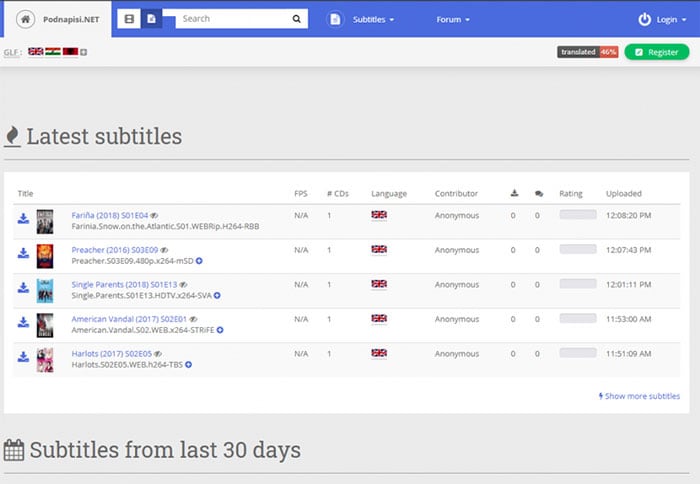Toggle the eye icon next to Fariña S01E04
Image resolution: width=700 pixels, height=484 pixels.
click(155, 216)
